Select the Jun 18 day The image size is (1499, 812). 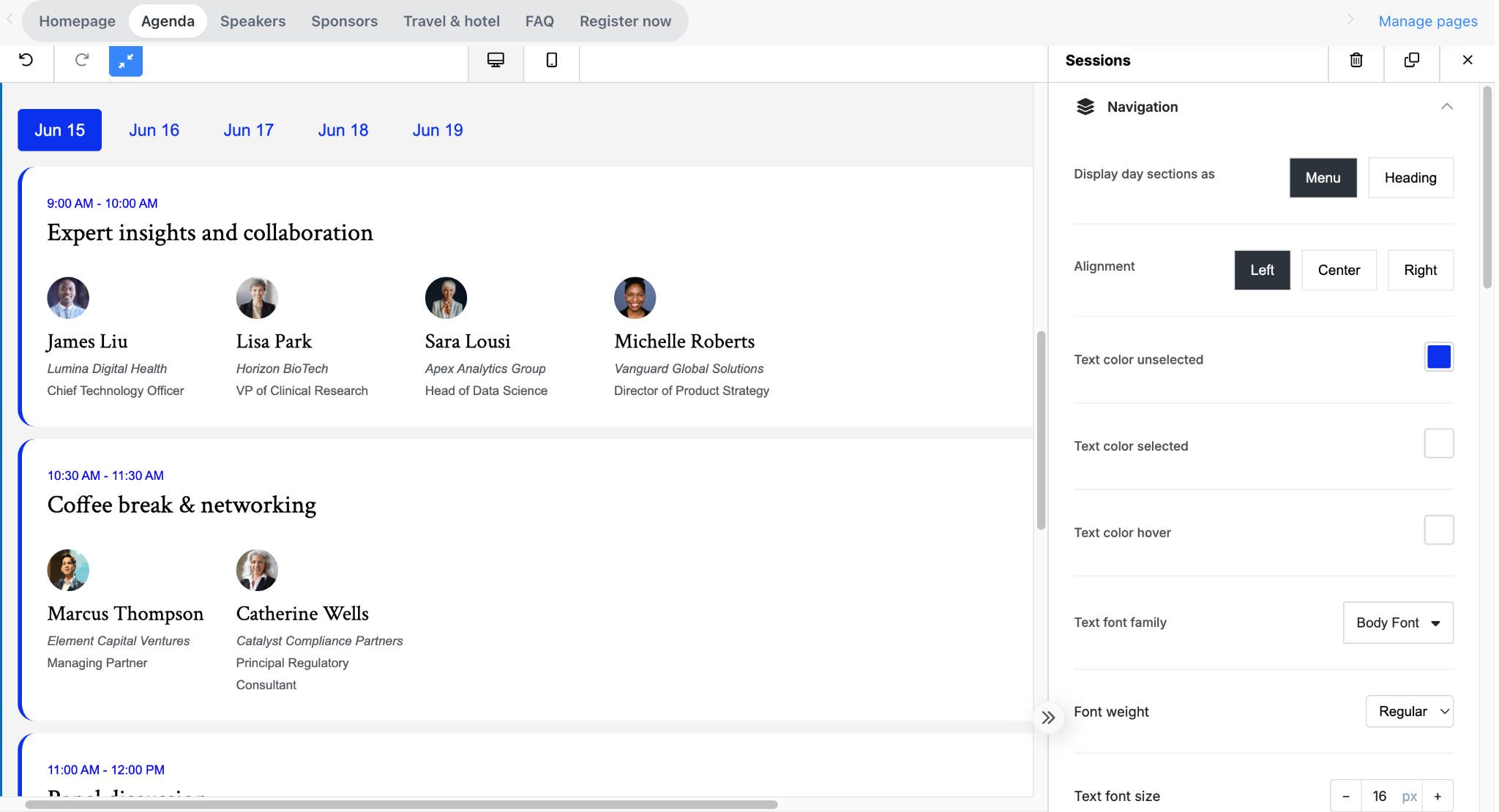(x=343, y=130)
